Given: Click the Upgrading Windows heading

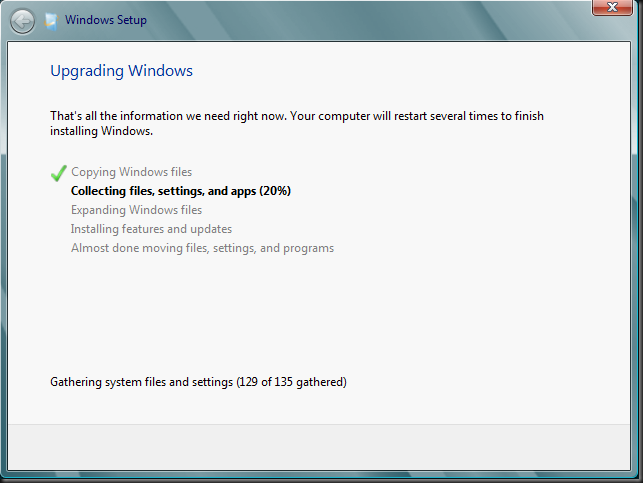Looking at the screenshot, I should point(121,71).
